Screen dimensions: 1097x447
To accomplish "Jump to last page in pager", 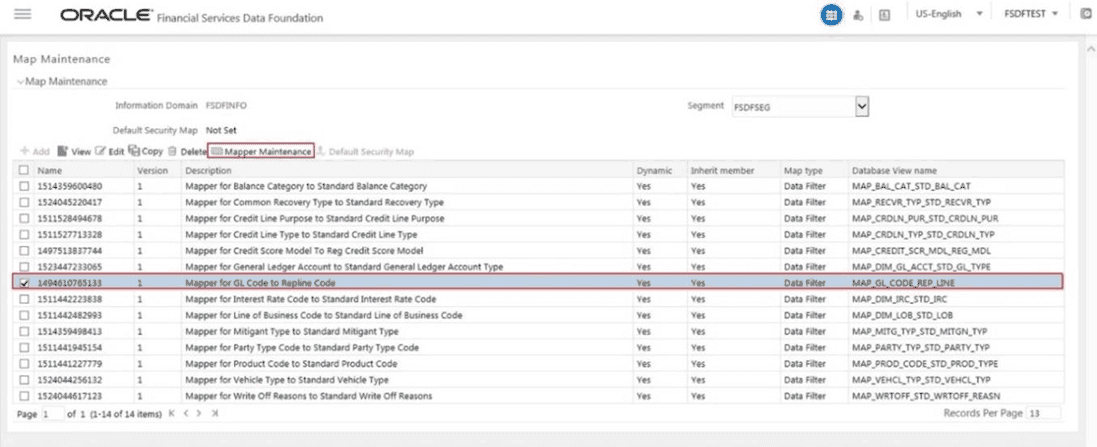I will click(215, 413).
